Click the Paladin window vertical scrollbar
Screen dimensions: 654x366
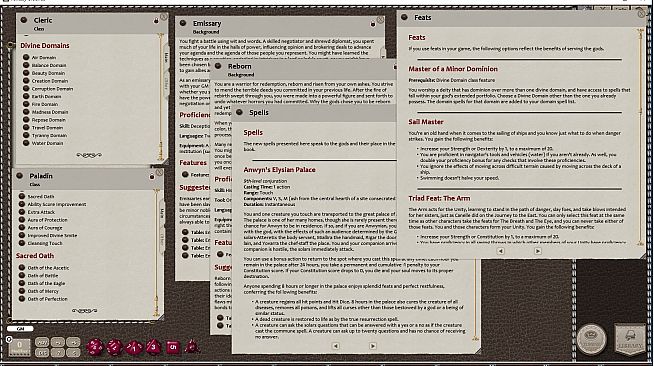tap(156, 253)
